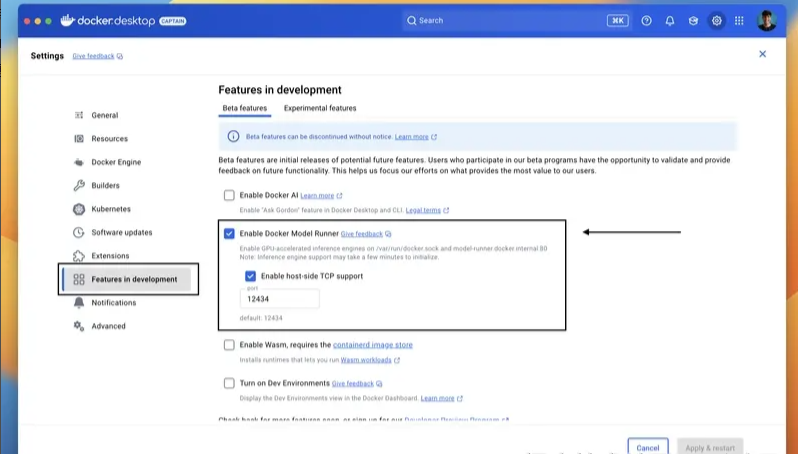Click the Advanced gears icon
The width and height of the screenshot is (798, 454).
79,326
